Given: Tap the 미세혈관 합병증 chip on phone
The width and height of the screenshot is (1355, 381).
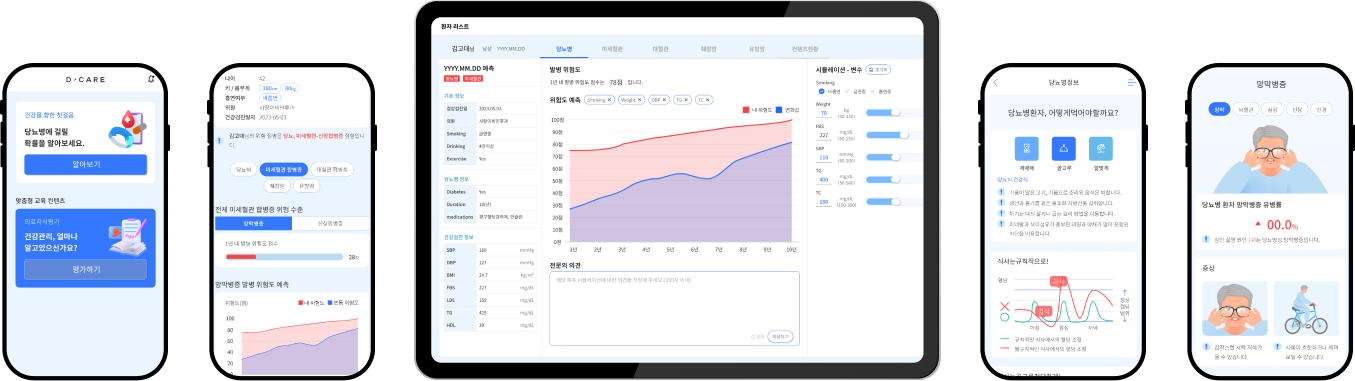Looking at the screenshot, I should pos(283,170).
